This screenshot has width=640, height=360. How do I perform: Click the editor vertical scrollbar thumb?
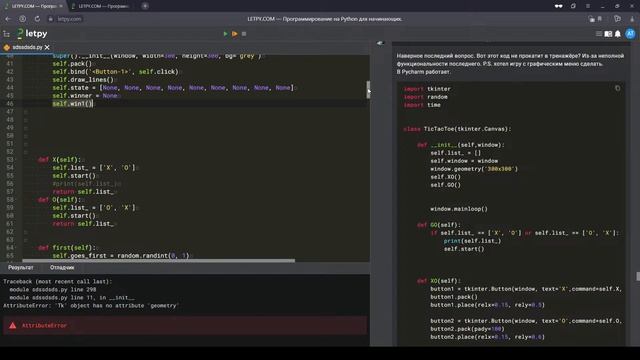368,89
